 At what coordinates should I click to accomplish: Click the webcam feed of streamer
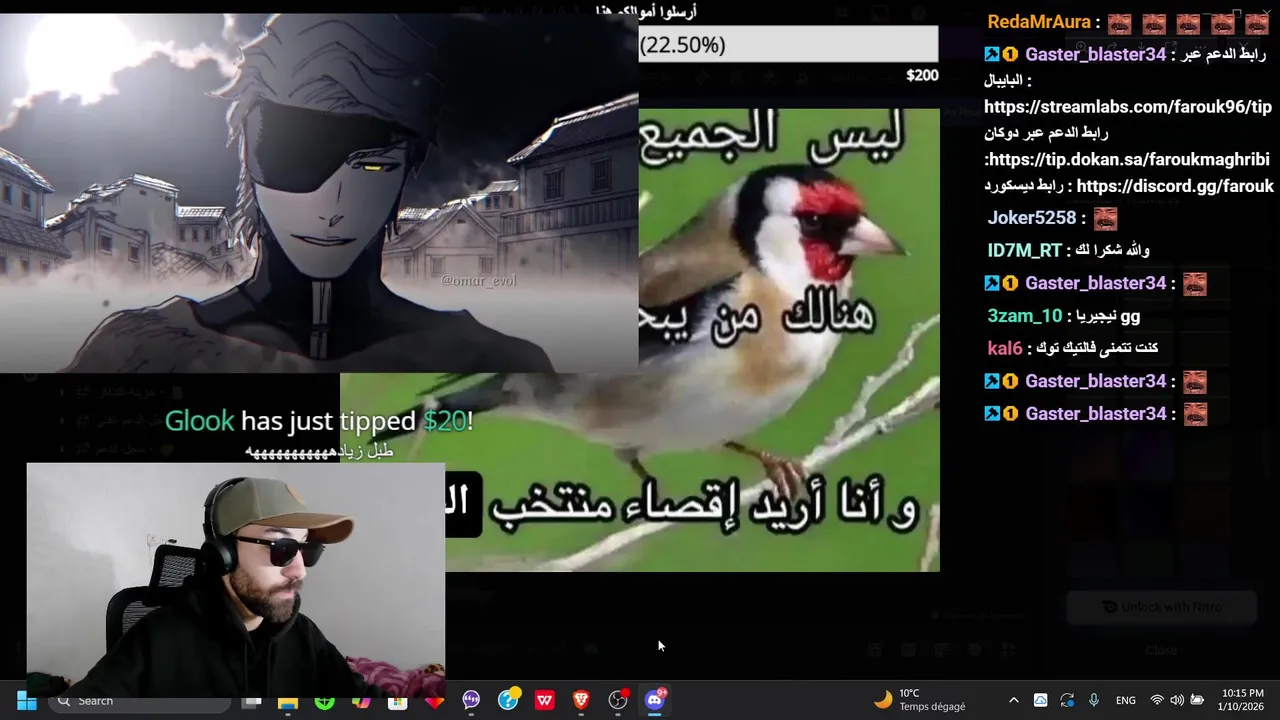[x=236, y=579]
